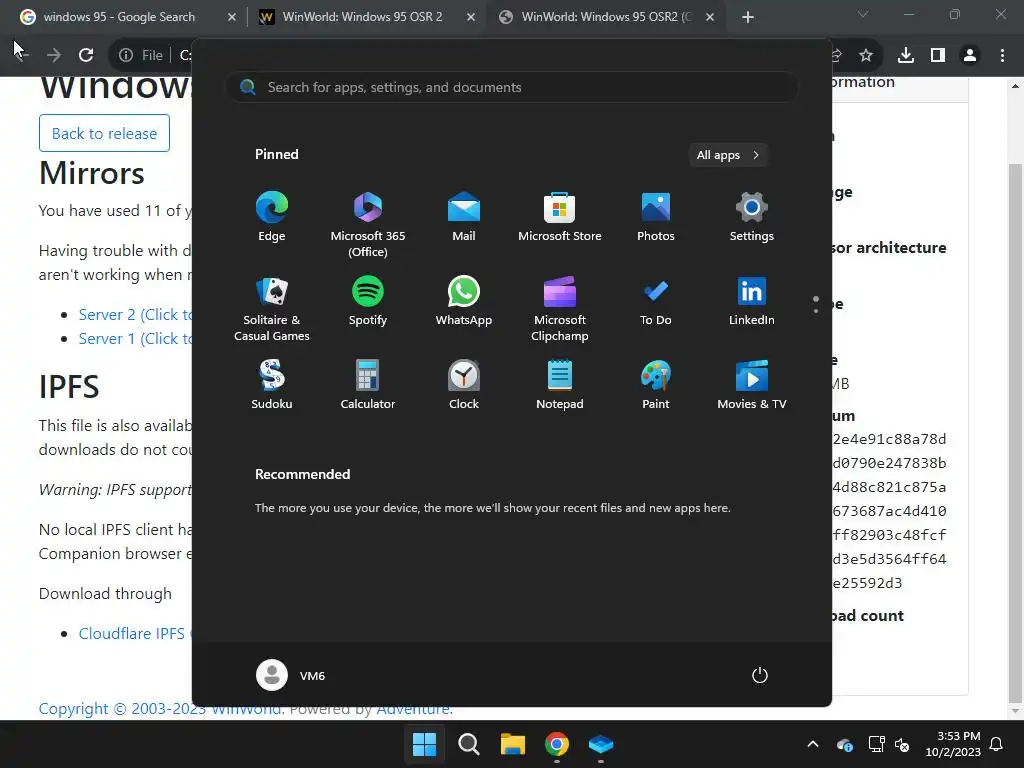This screenshot has width=1024, height=768.
Task: Go to next page of pinned apps
Action: coord(816,311)
